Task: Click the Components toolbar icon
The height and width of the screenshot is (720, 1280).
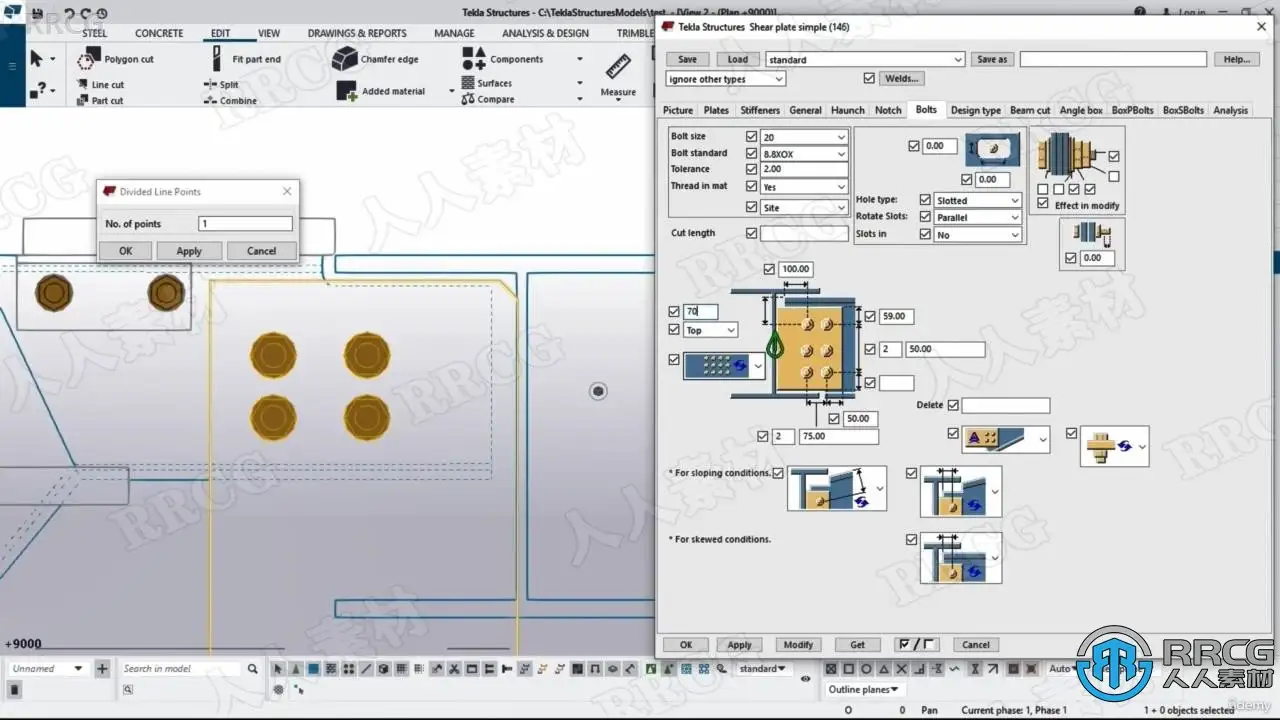Action: [x=474, y=59]
